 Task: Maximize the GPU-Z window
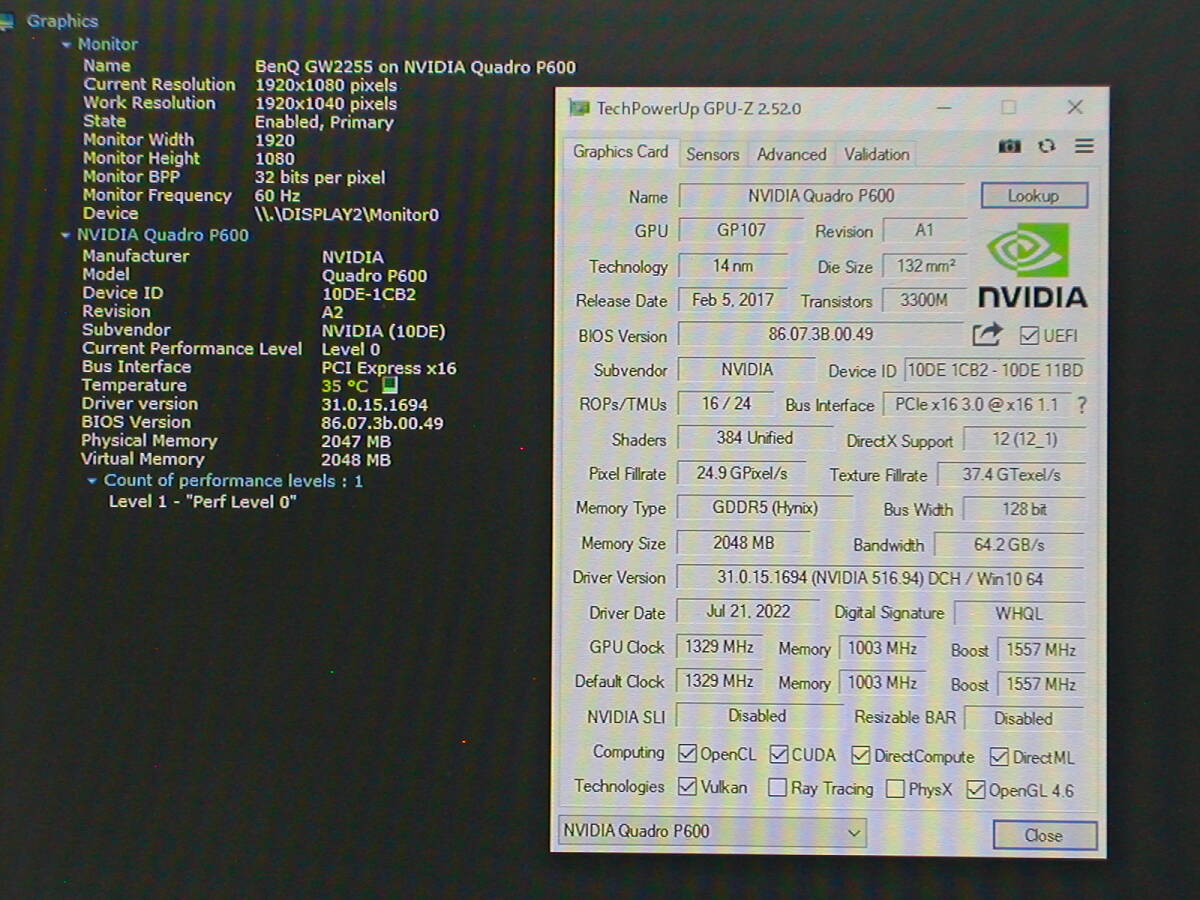pos(1008,107)
